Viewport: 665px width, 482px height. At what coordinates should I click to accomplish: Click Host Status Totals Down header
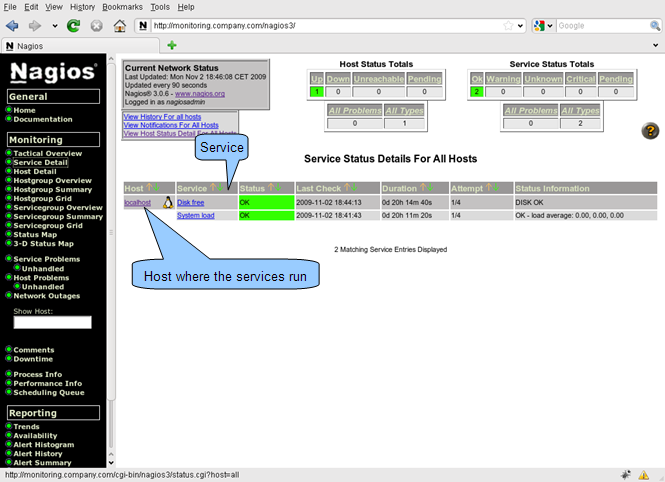click(338, 79)
